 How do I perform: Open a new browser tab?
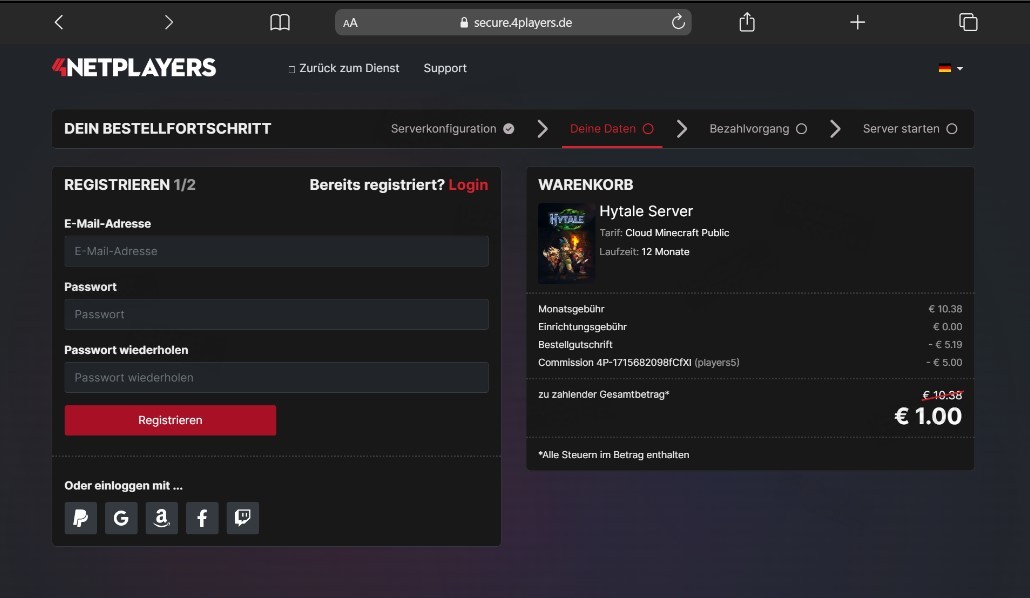click(x=857, y=21)
